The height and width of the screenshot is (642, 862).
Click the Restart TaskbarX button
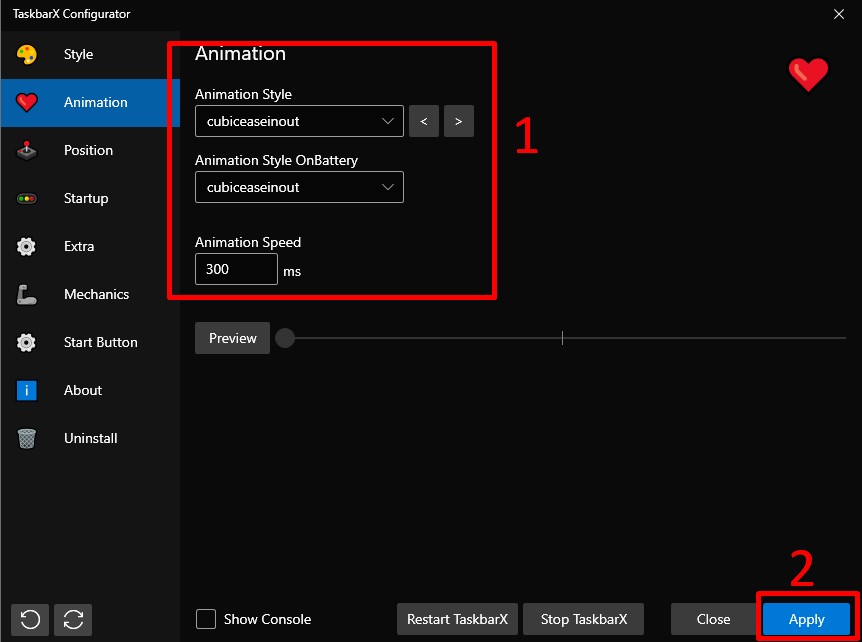457,619
